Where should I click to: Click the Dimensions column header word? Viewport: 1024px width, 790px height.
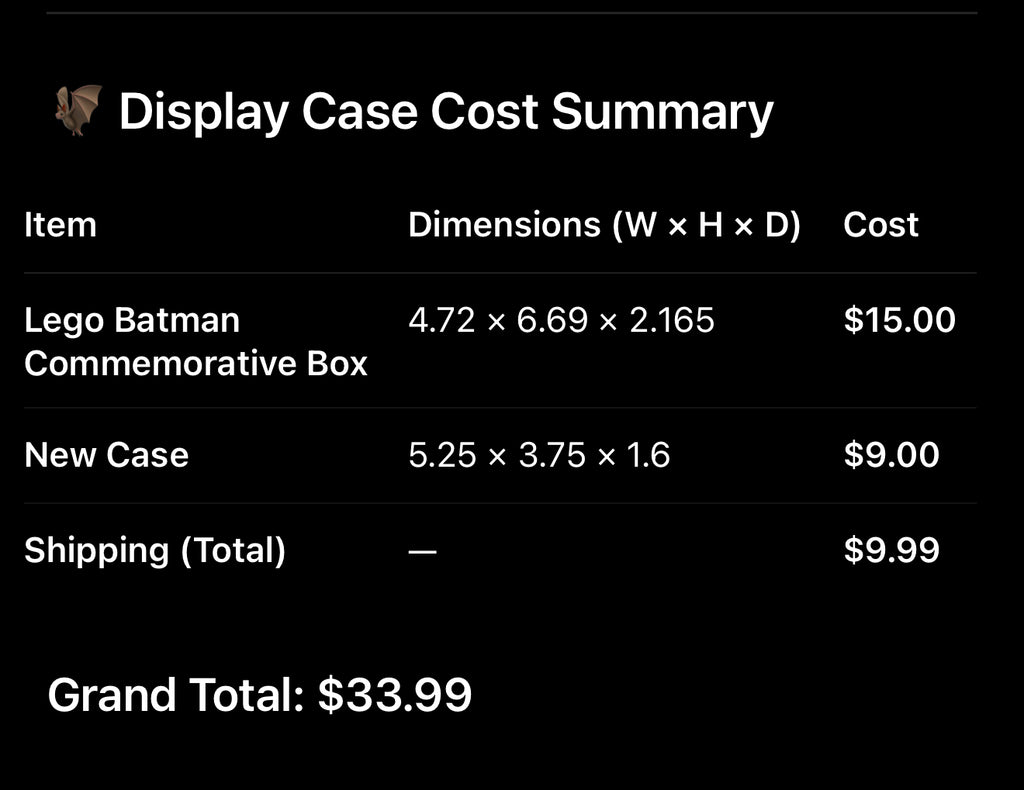[x=505, y=225]
